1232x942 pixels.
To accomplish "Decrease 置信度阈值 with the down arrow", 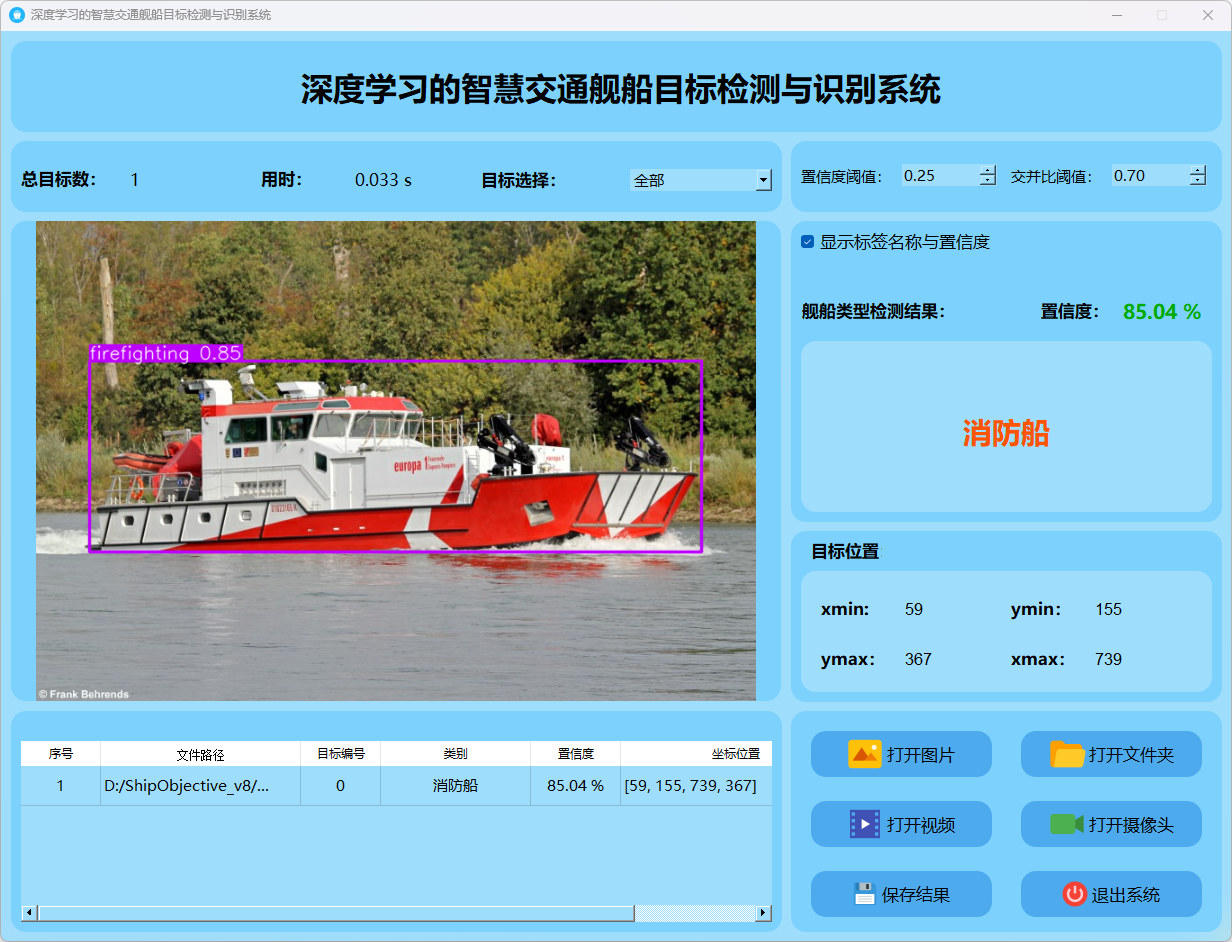I will click(x=988, y=181).
